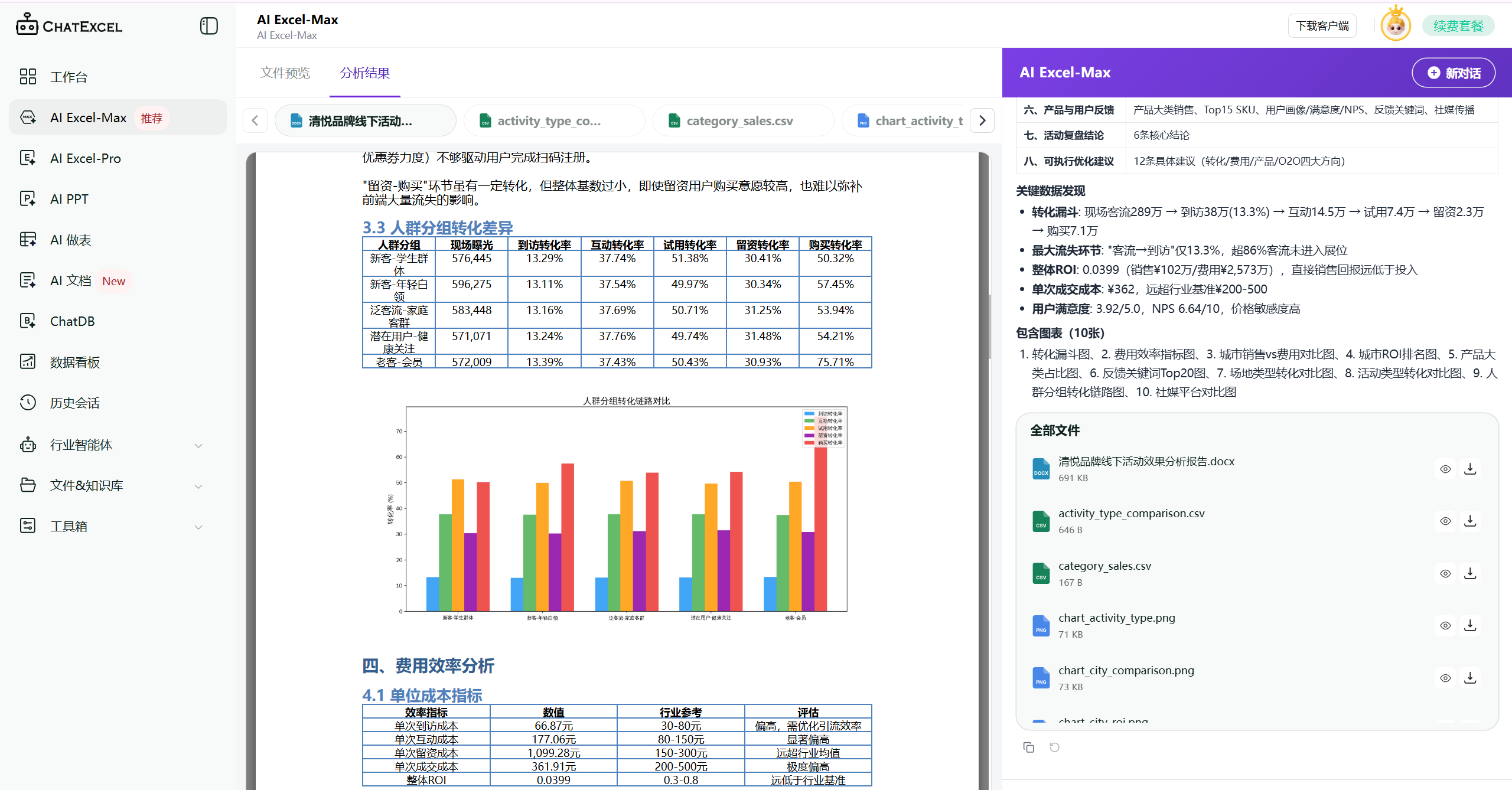Open the user avatar profile

tap(1396, 25)
